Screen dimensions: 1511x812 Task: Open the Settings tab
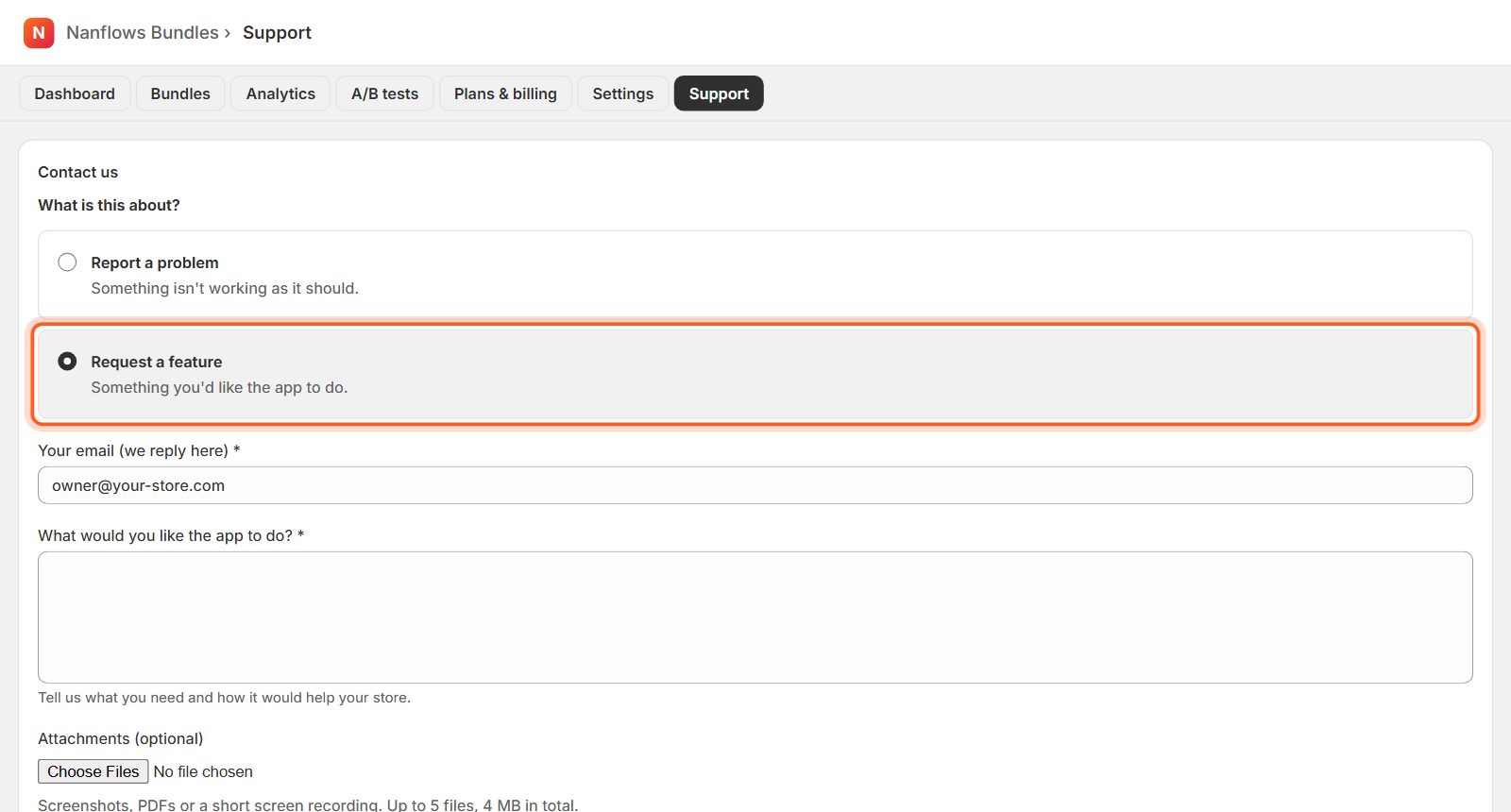click(x=623, y=93)
